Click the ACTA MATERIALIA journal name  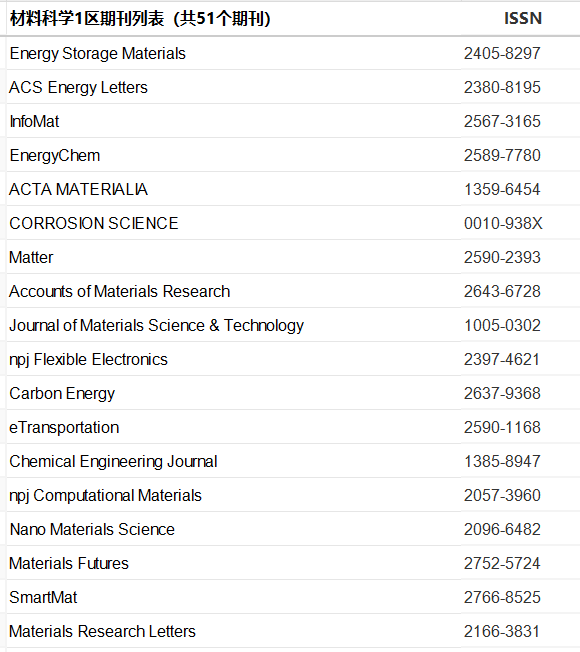click(x=78, y=190)
